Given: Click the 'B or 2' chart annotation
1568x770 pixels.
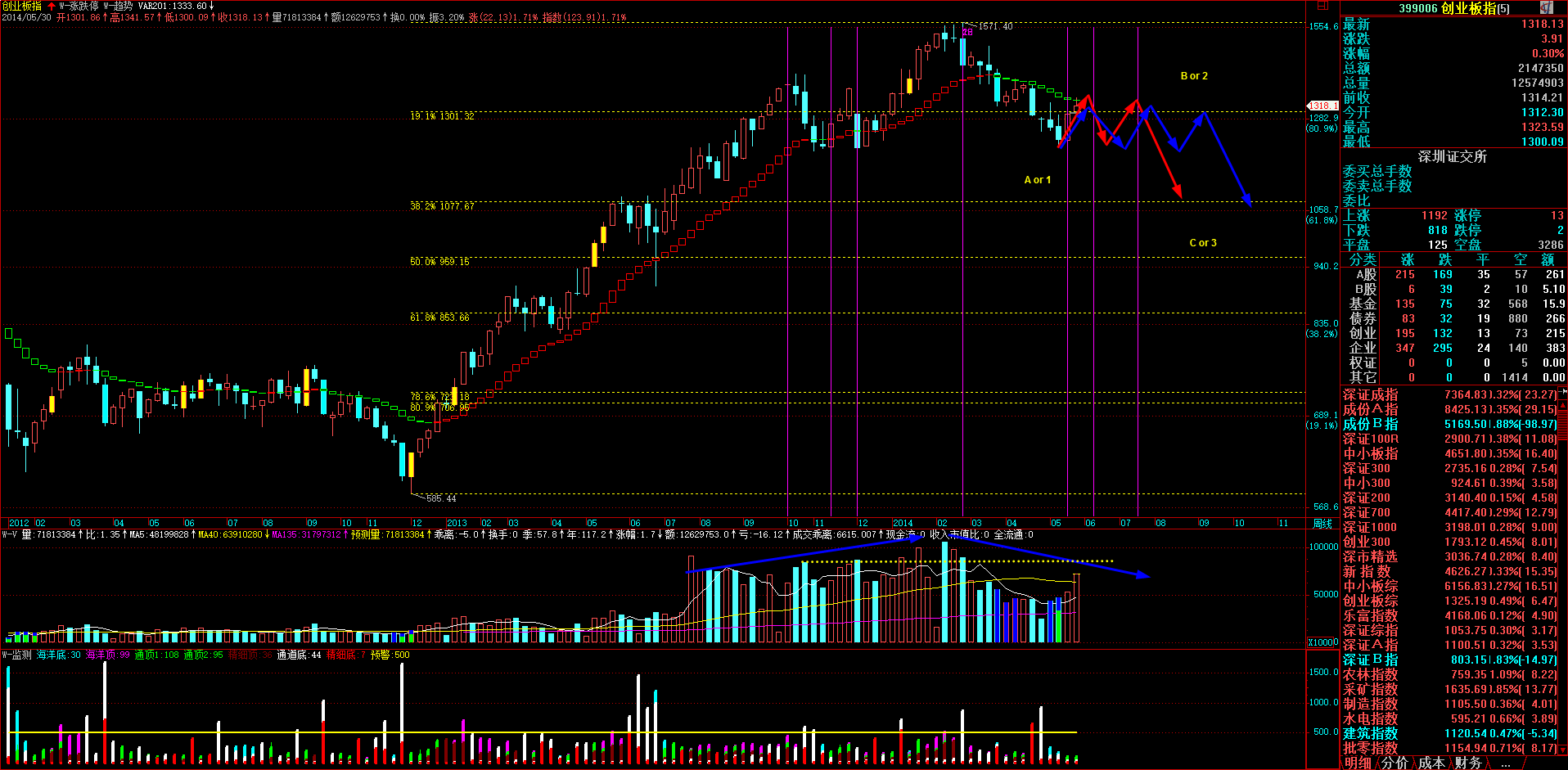Looking at the screenshot, I should point(1194,76).
